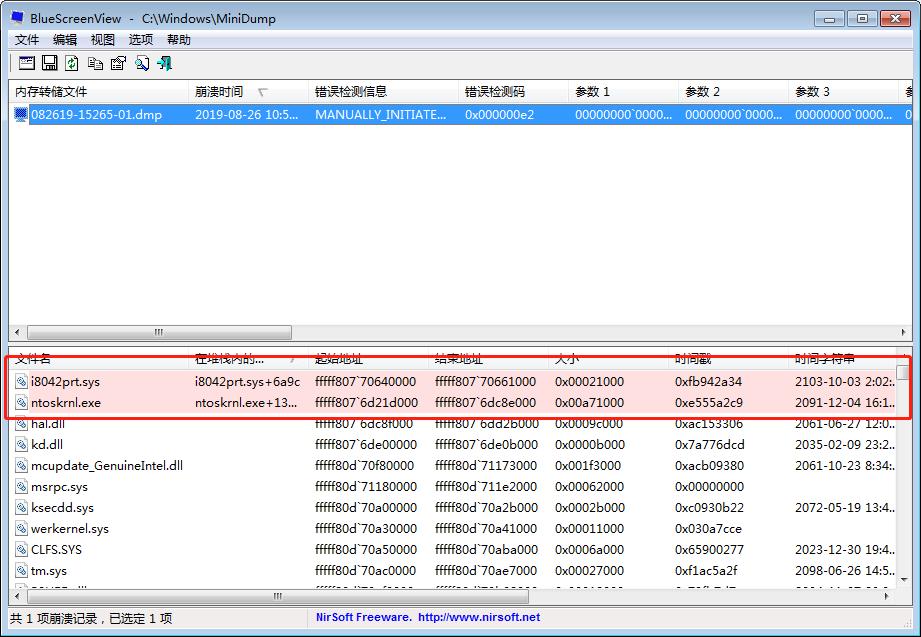The image size is (921, 637).
Task: Click the lower pane vertical scrollbar thumb
Action: (903, 373)
